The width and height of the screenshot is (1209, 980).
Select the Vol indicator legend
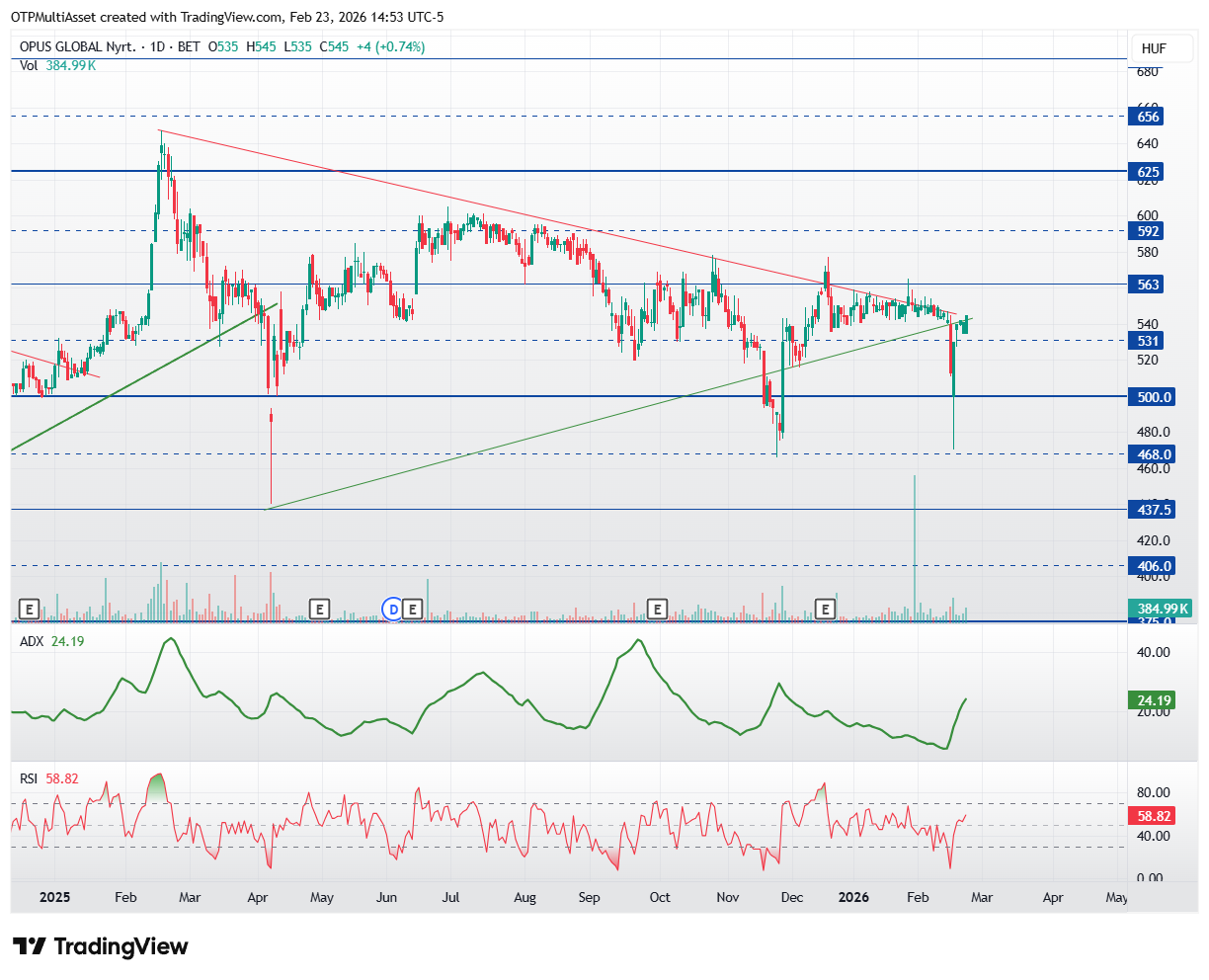coord(57,65)
